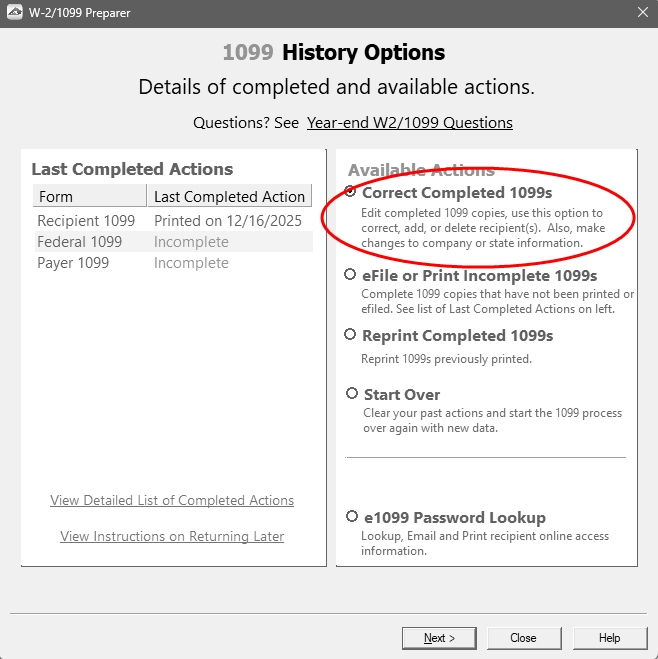Select the Federal 1099 row
Image resolution: width=658 pixels, height=659 pixels.
click(80, 242)
